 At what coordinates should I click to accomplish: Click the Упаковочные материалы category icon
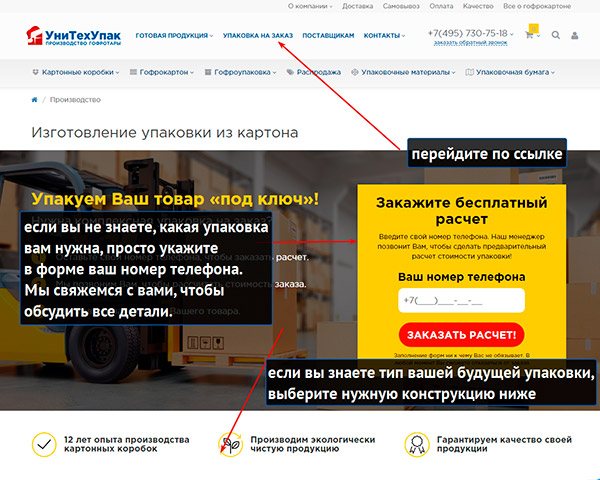(x=355, y=72)
